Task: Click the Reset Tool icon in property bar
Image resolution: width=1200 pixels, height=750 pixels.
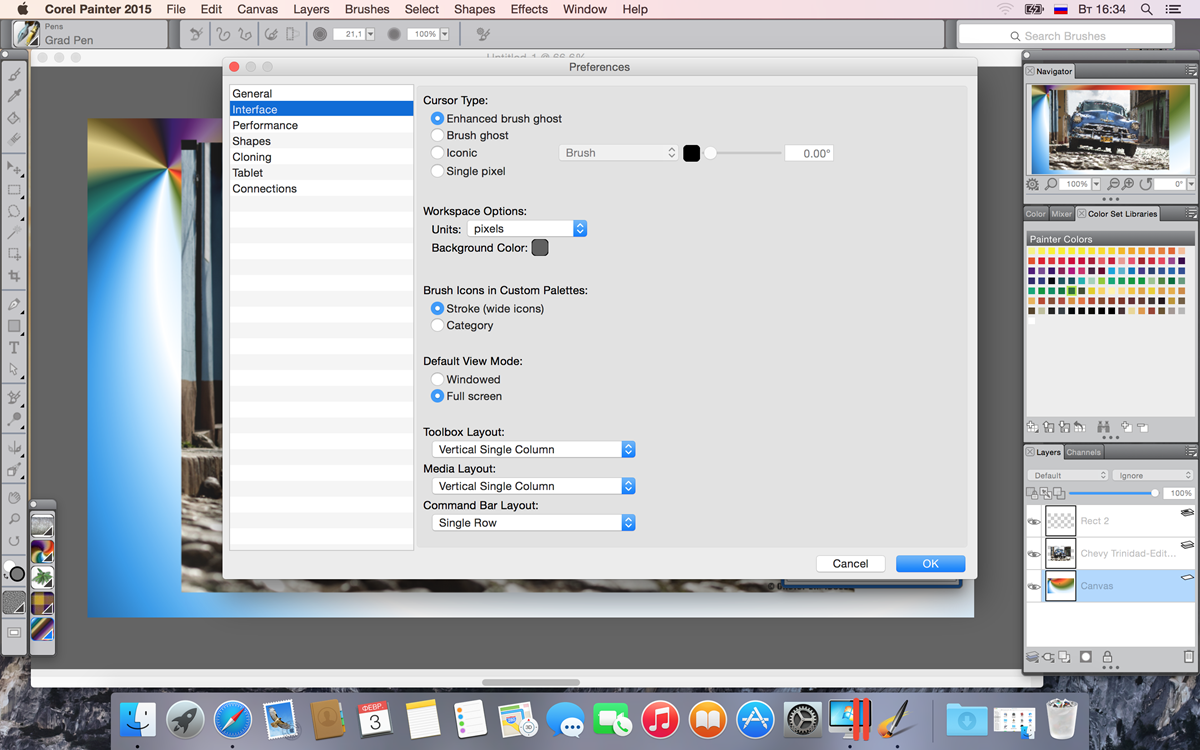Action: pyautogui.click(x=196, y=34)
